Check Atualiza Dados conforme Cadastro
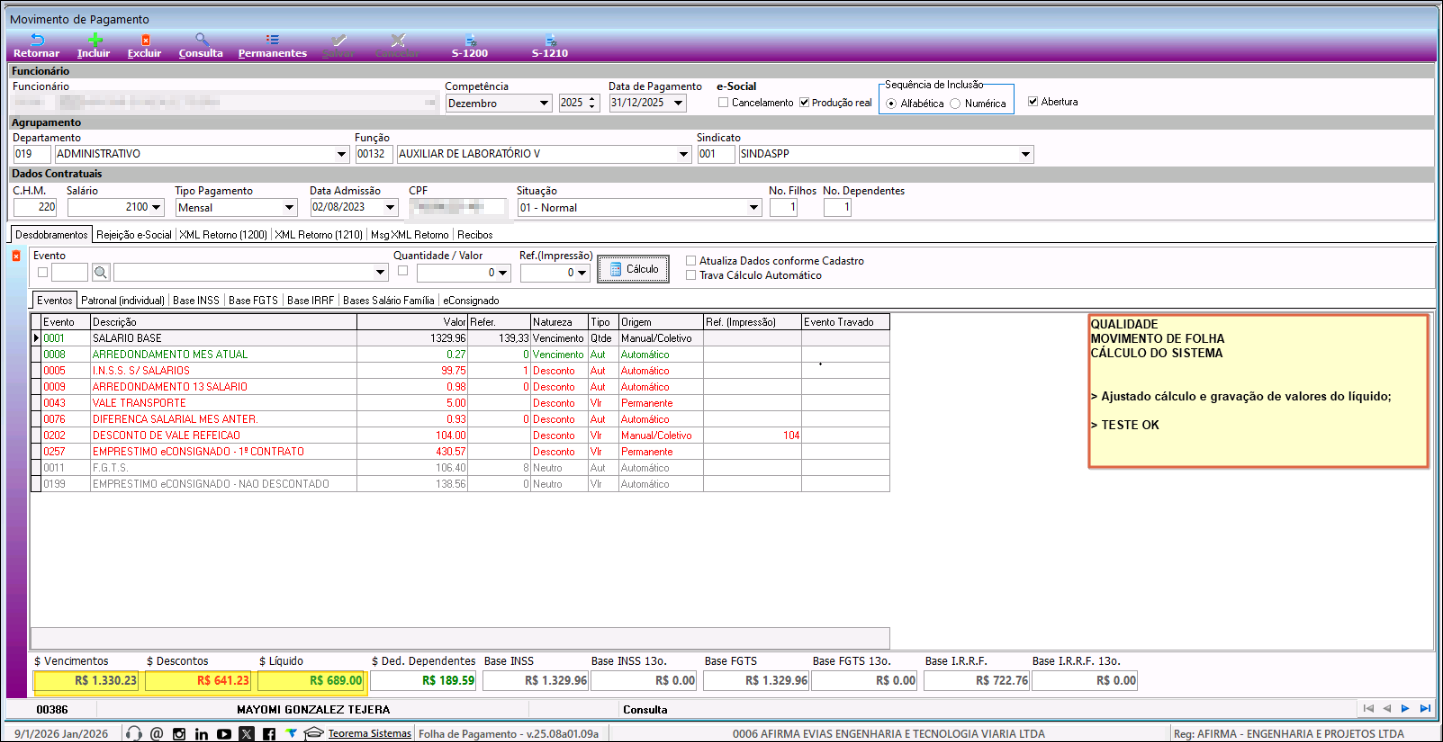Viewport: 1443px width, 742px height. [691, 261]
